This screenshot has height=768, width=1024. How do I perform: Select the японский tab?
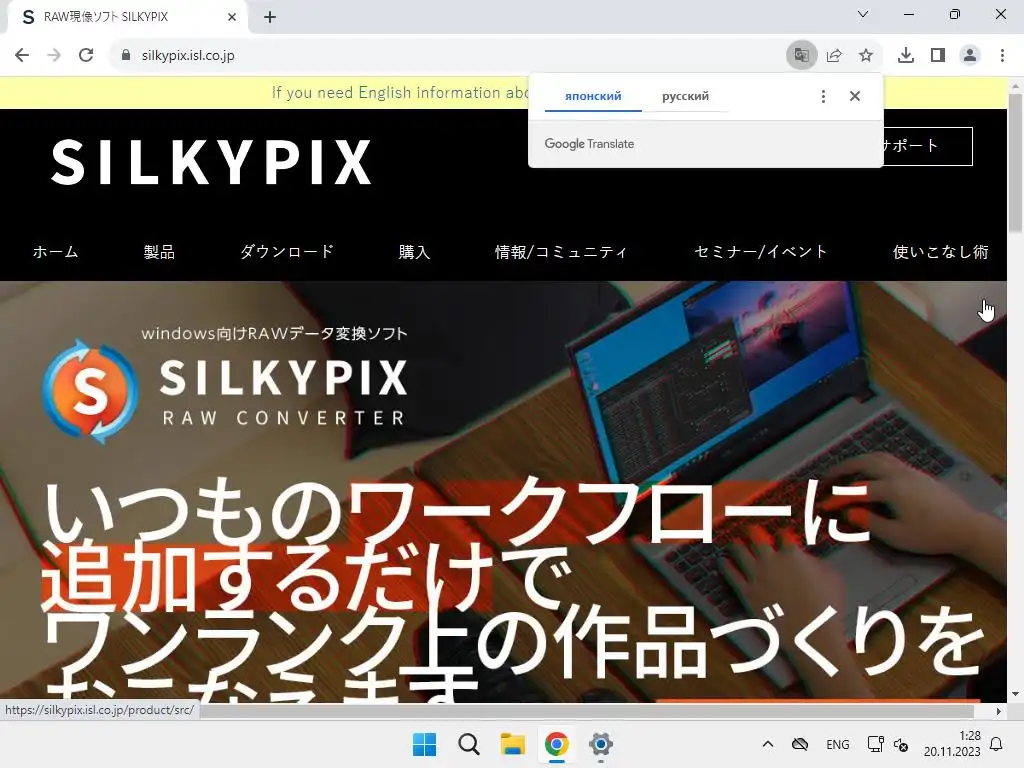(593, 96)
